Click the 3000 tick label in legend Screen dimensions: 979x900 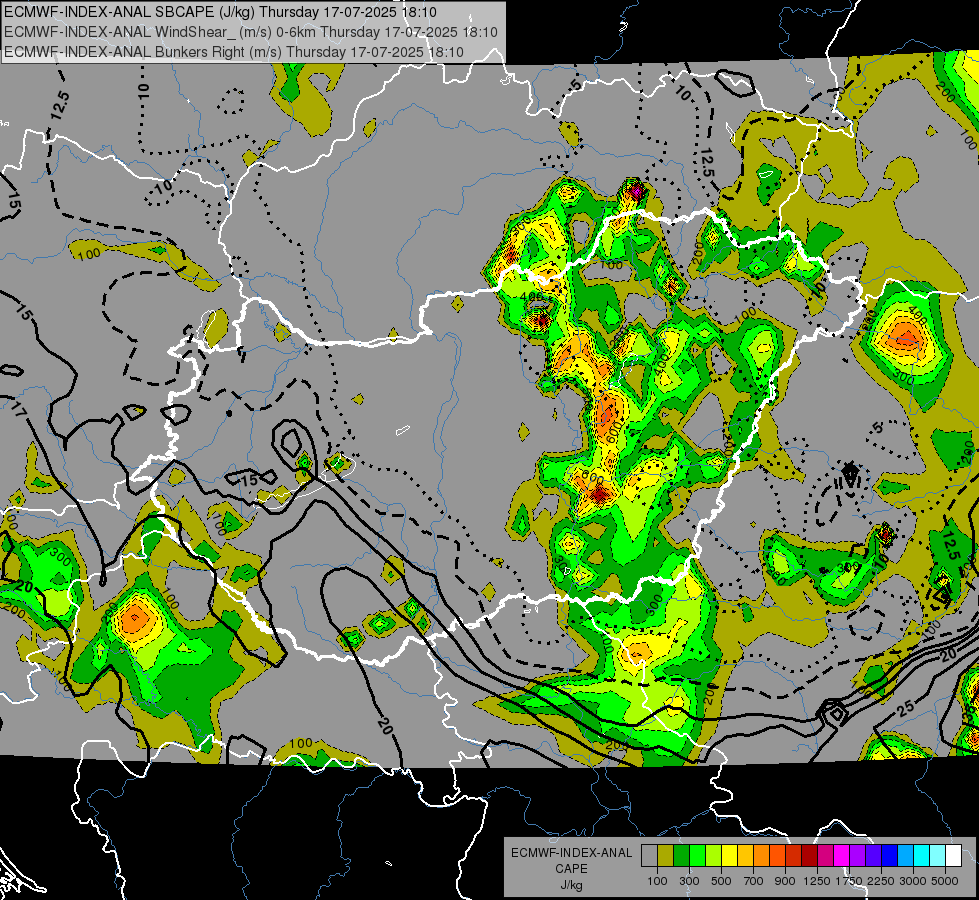click(912, 881)
